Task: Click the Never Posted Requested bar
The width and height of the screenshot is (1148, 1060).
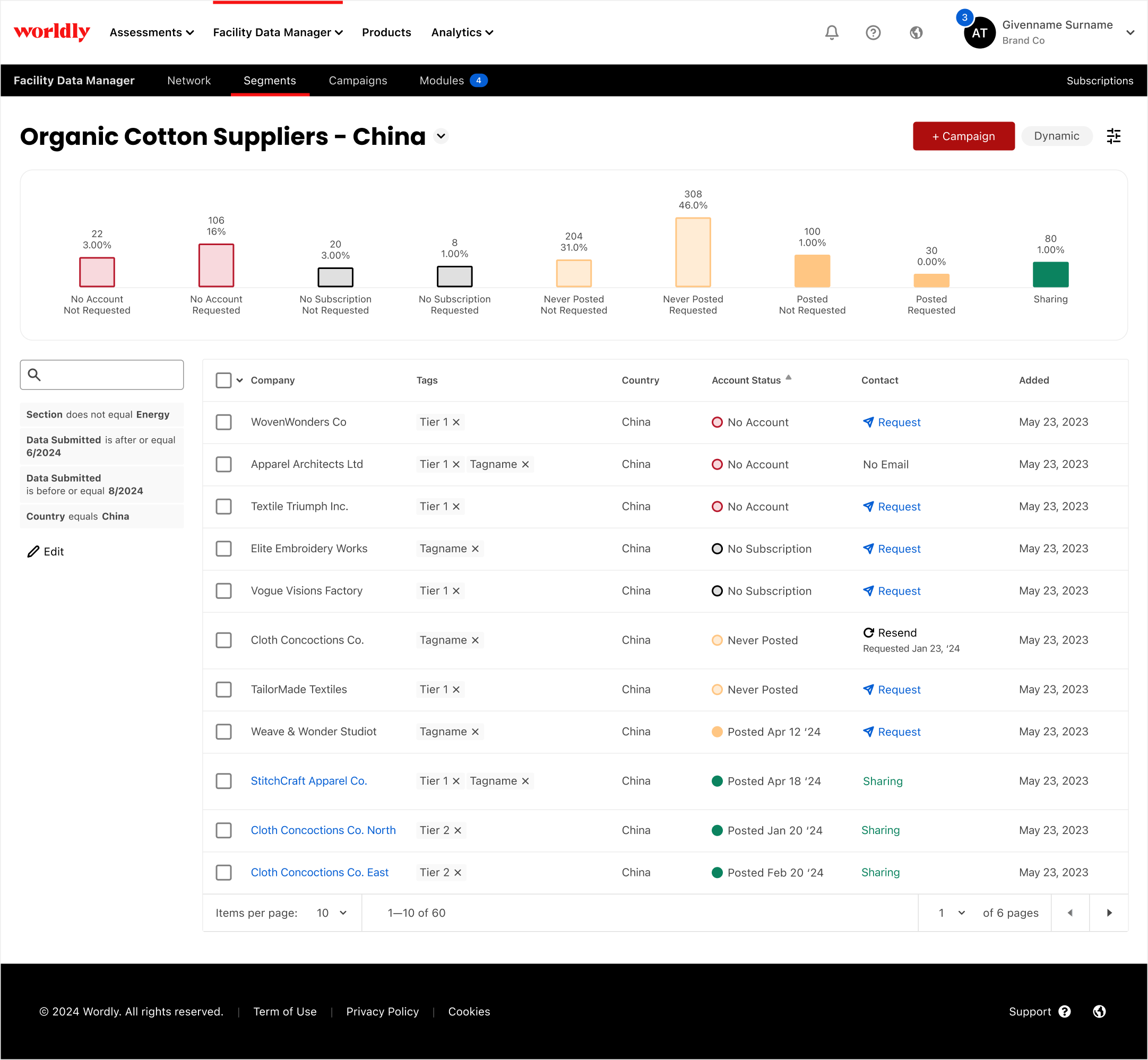Action: click(693, 252)
